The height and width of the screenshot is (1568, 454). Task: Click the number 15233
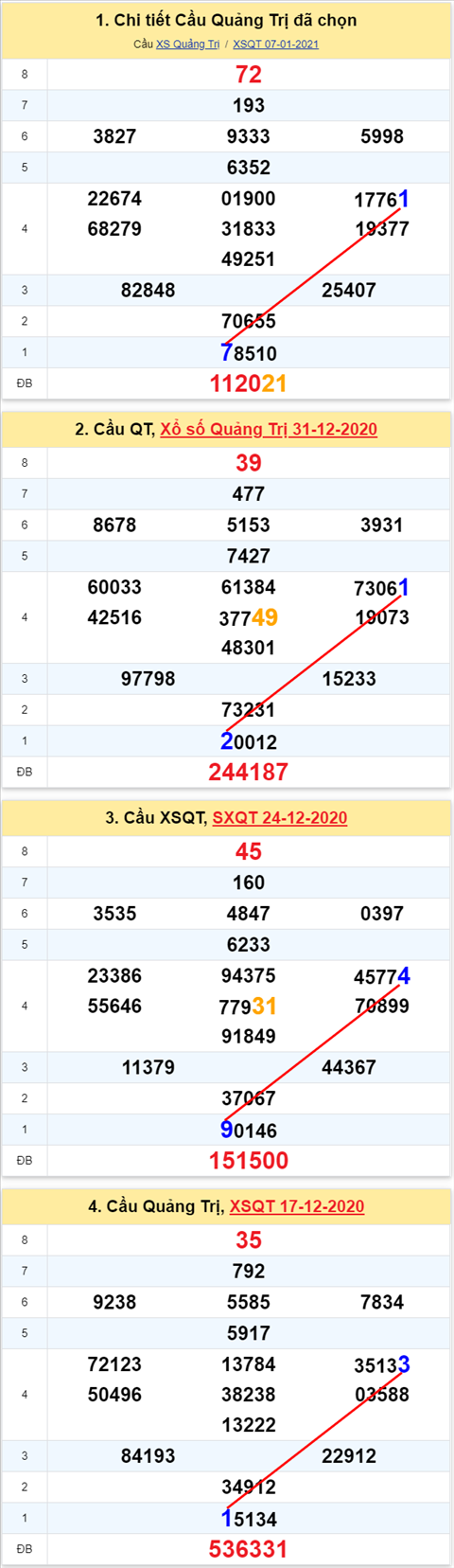click(349, 678)
